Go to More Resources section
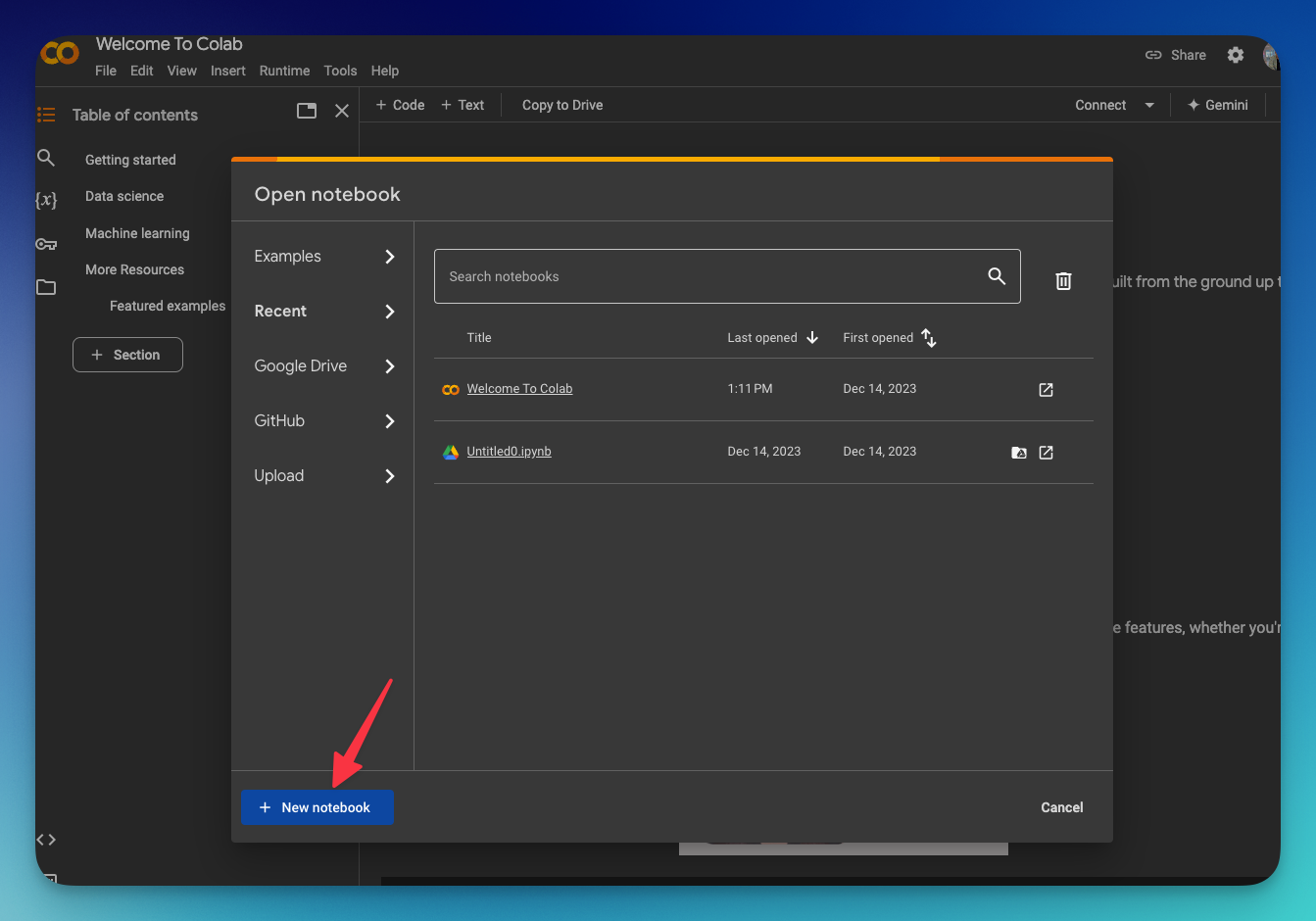 pyautogui.click(x=134, y=269)
